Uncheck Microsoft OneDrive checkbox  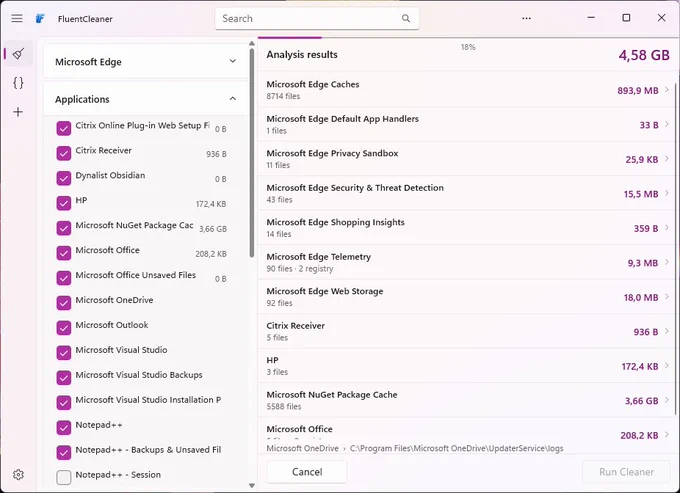pyautogui.click(x=64, y=303)
